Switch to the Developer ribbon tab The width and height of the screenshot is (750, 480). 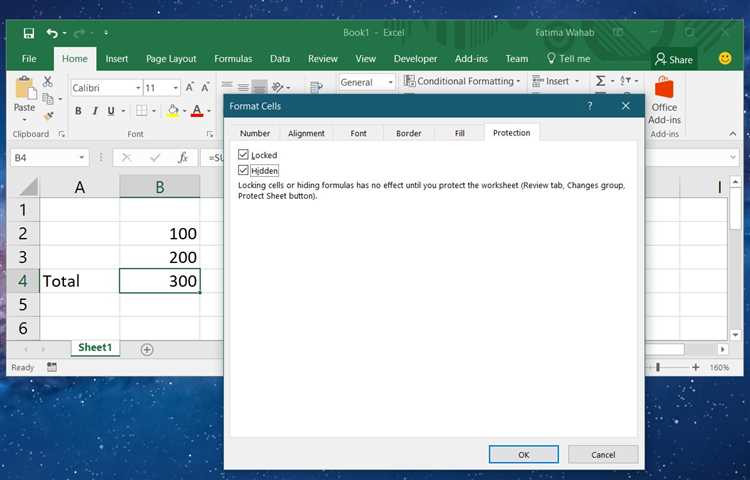tap(415, 58)
